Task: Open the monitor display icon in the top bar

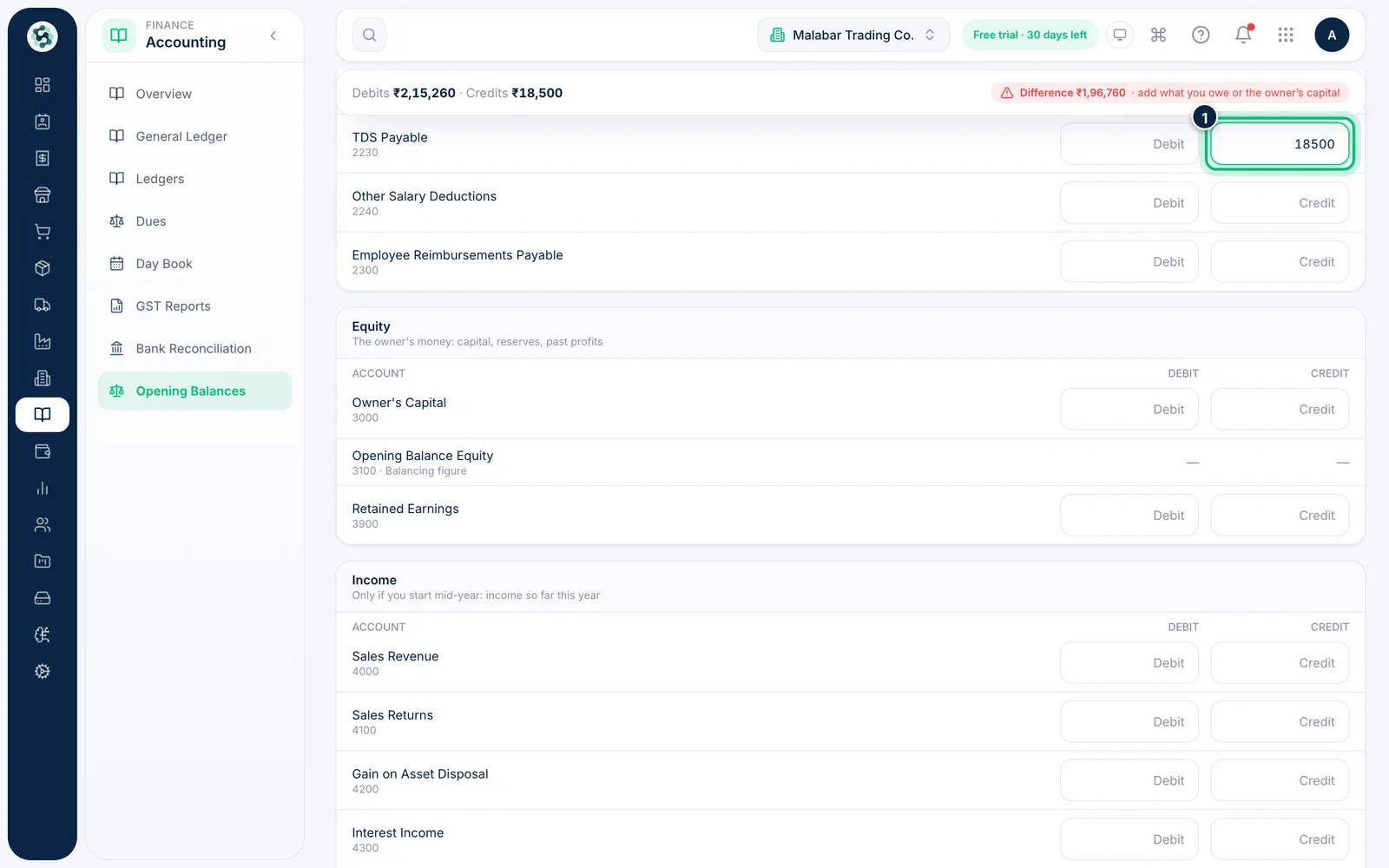Action: coord(1120,35)
